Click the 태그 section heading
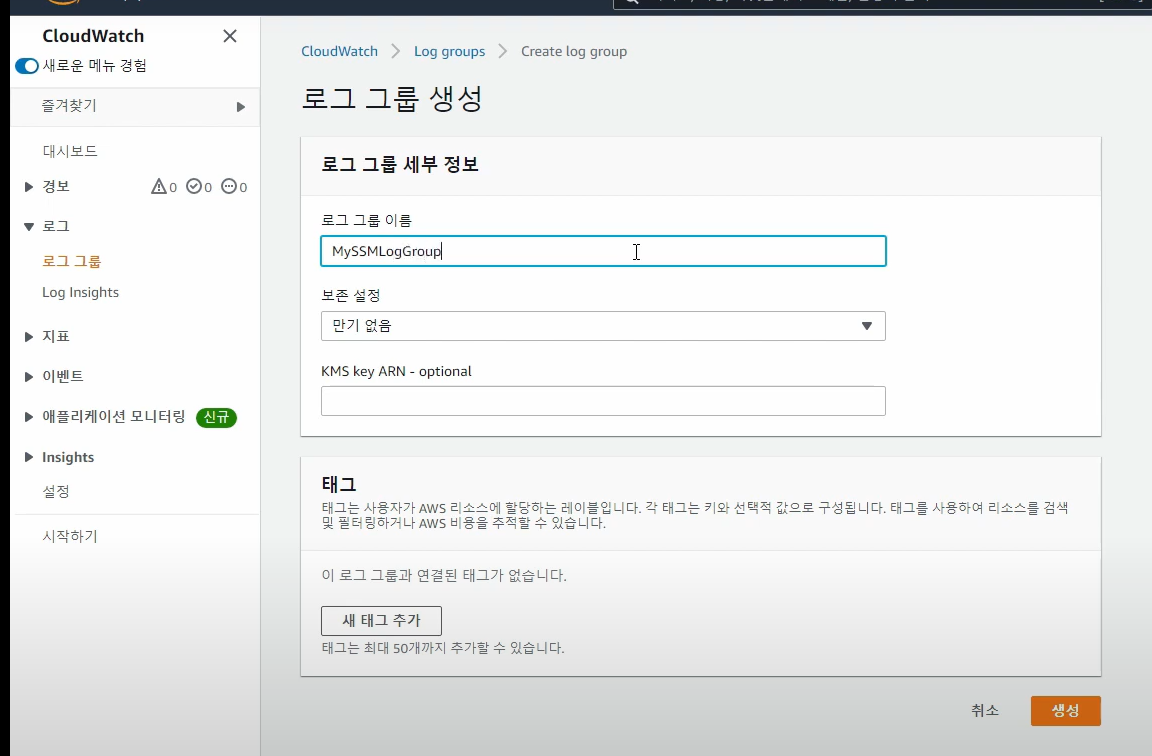 click(339, 484)
